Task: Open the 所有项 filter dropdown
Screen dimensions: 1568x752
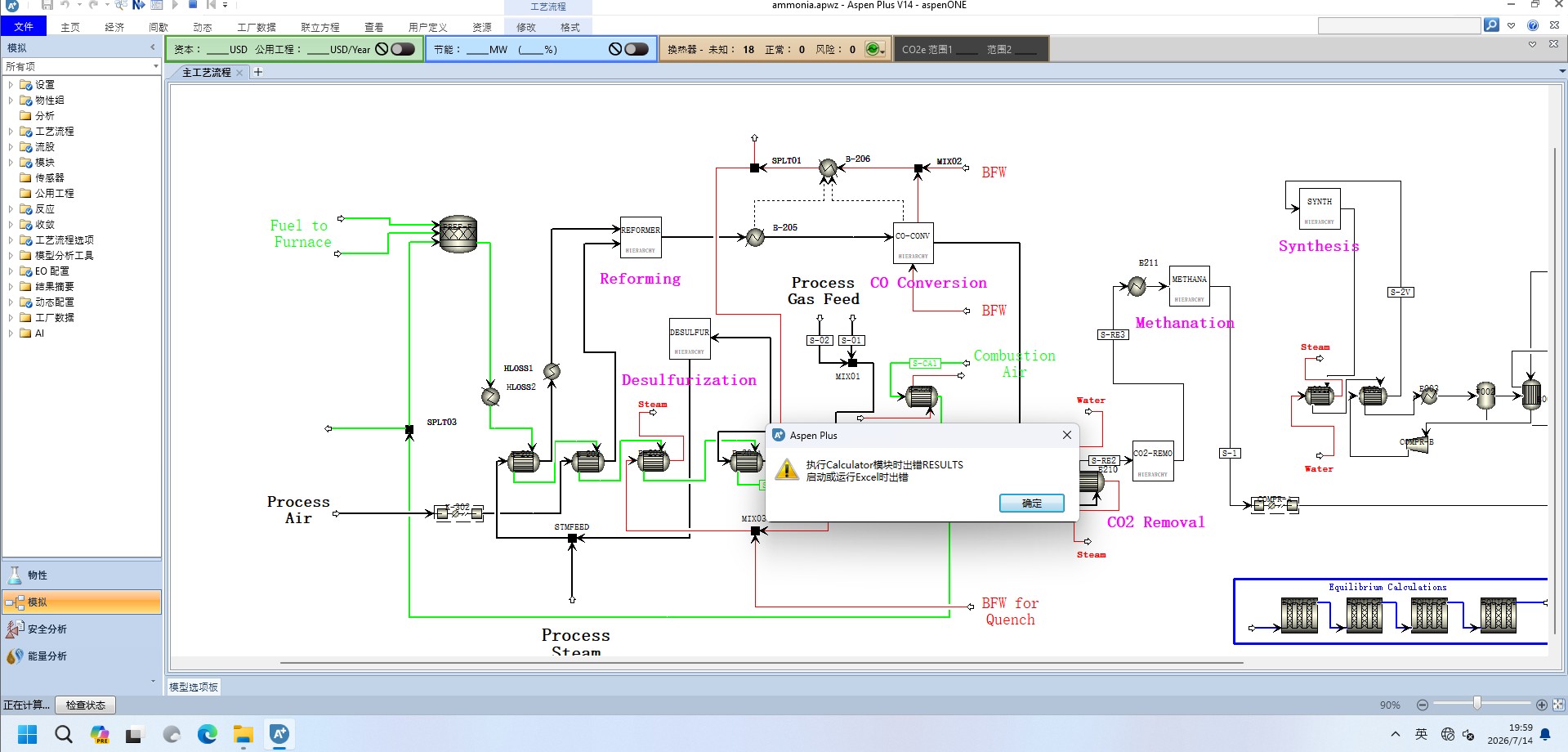Action: [x=81, y=66]
